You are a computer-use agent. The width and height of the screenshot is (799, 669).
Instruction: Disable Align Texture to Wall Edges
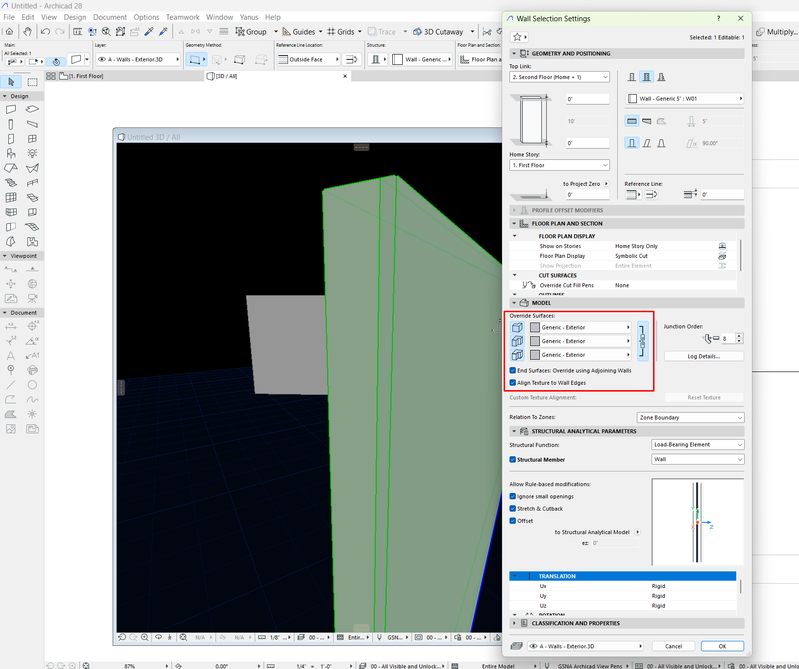coord(513,382)
